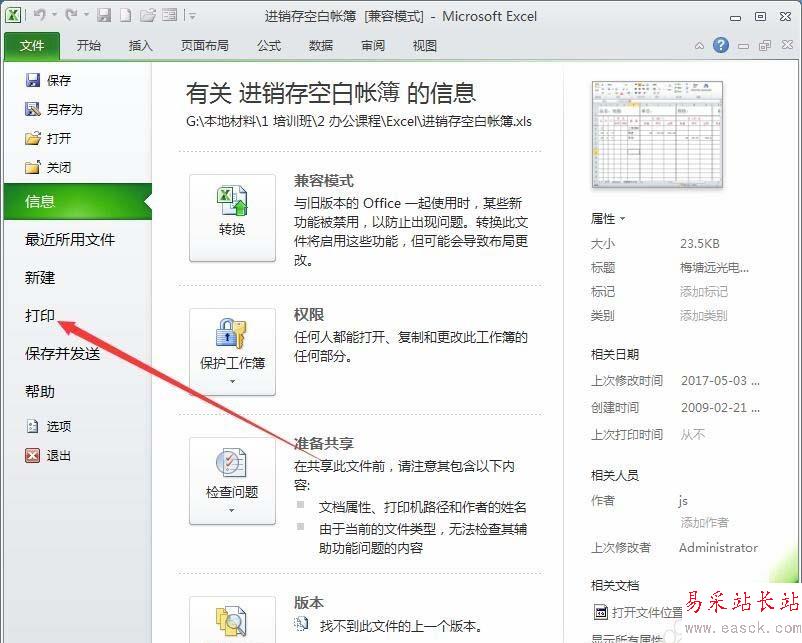
Task: Click the 找不到此文件的上一个版本 text
Action: 400,626
